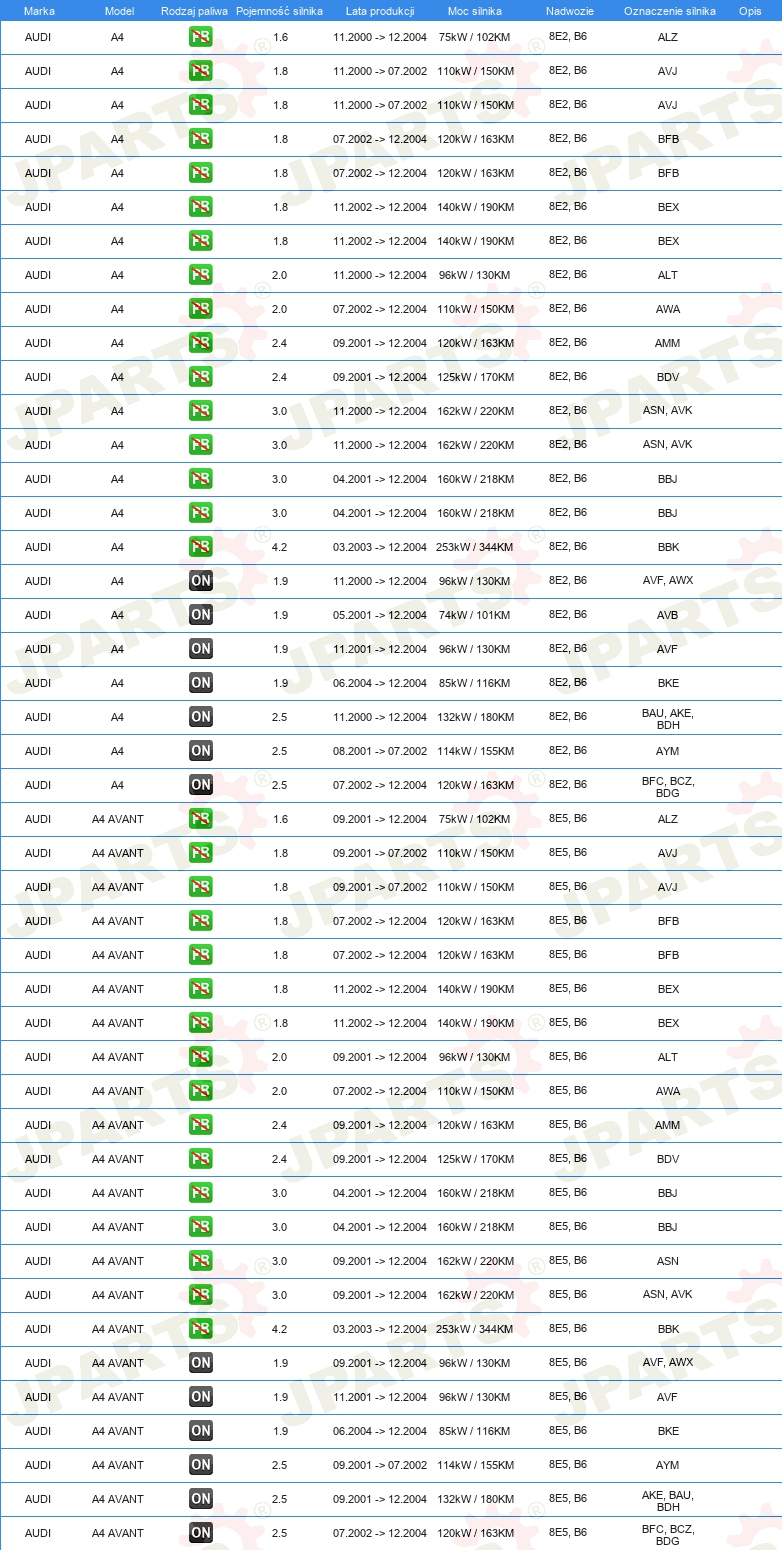Click the petrol icon in A4 1.6 ALZ row
782x1550 pixels.
(201, 38)
